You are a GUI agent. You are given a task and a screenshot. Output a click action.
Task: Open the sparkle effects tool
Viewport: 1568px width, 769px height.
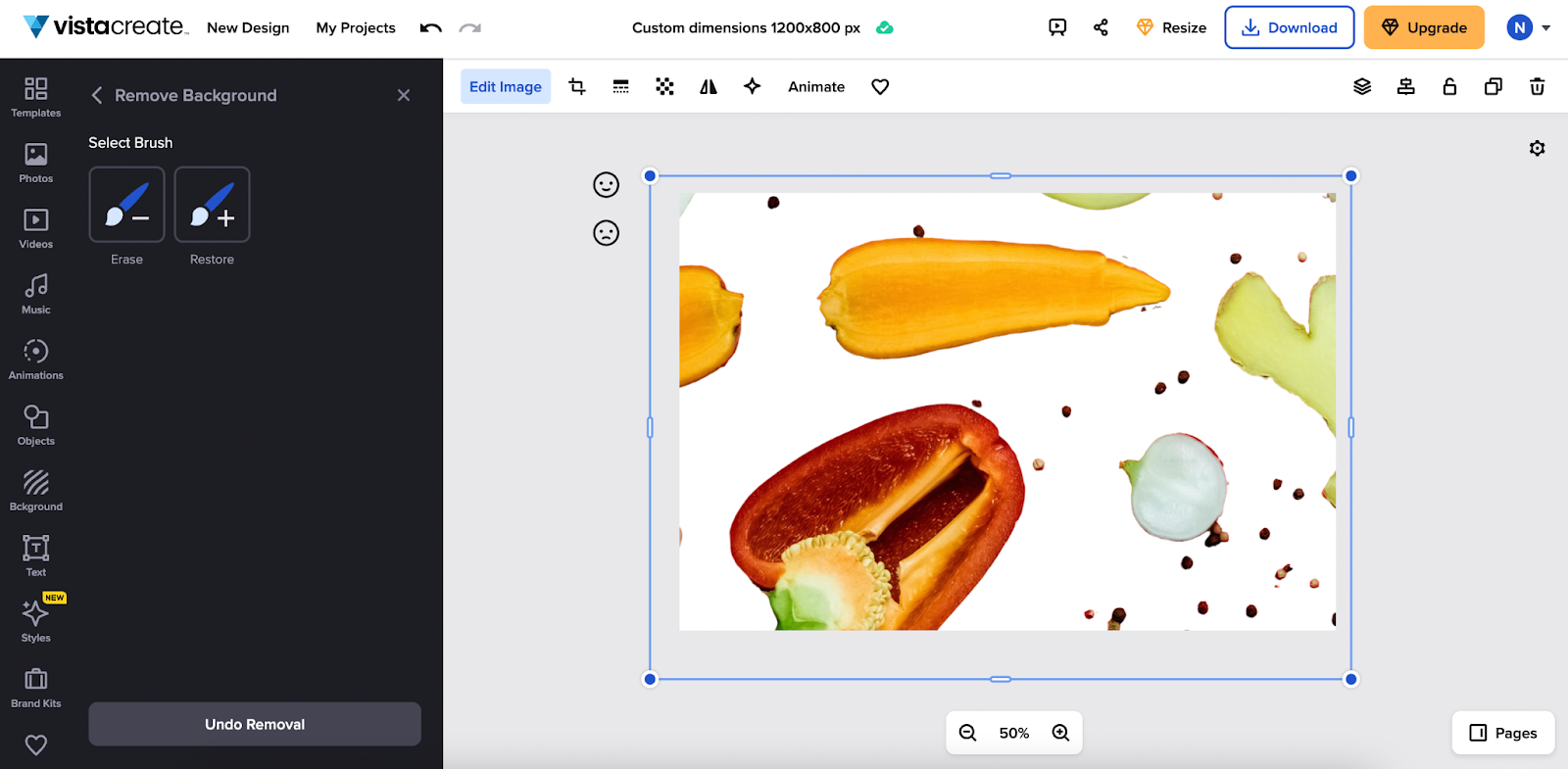point(752,86)
